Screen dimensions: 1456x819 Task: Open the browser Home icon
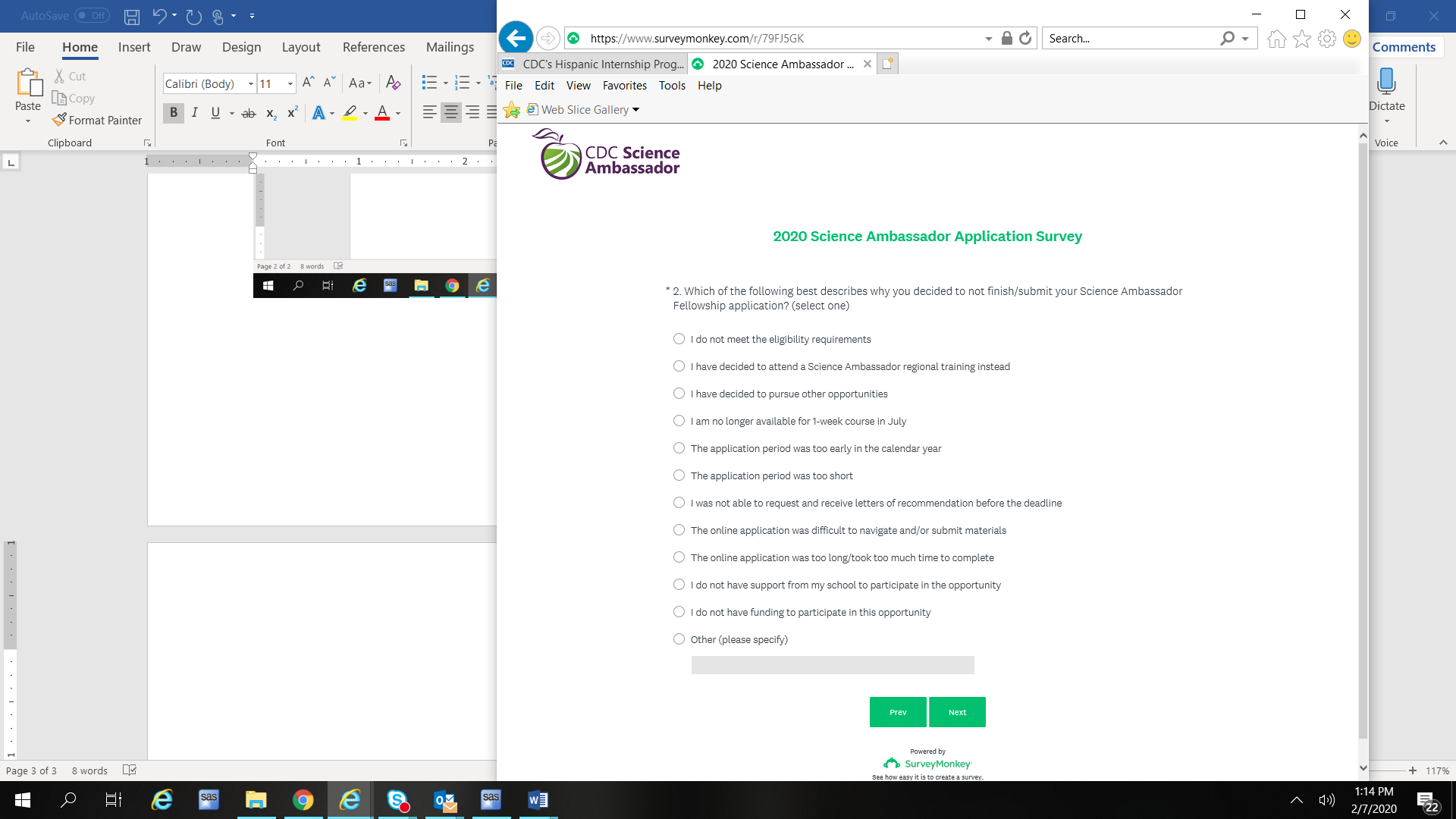coord(1276,39)
